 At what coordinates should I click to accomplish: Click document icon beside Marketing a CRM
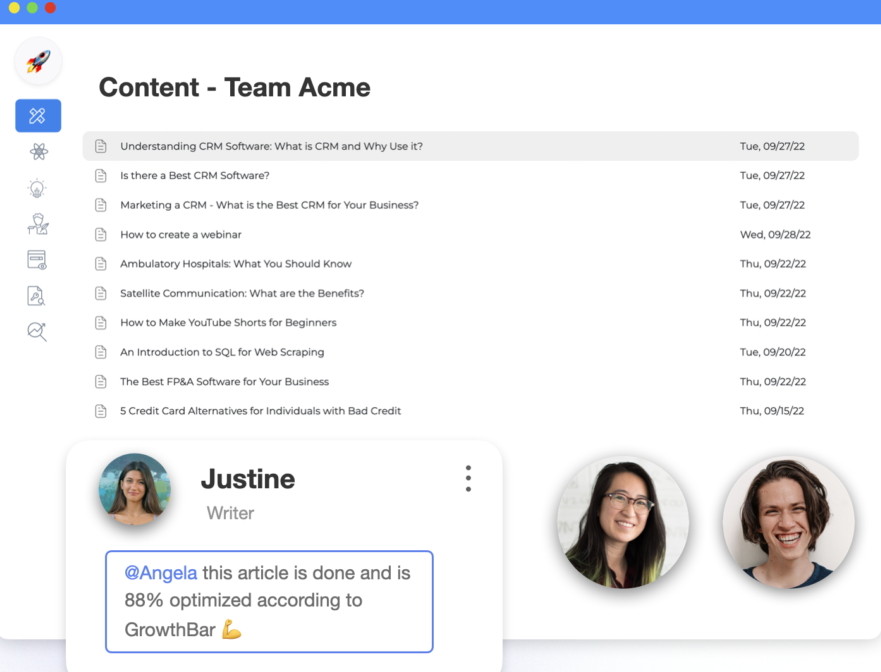click(x=101, y=205)
